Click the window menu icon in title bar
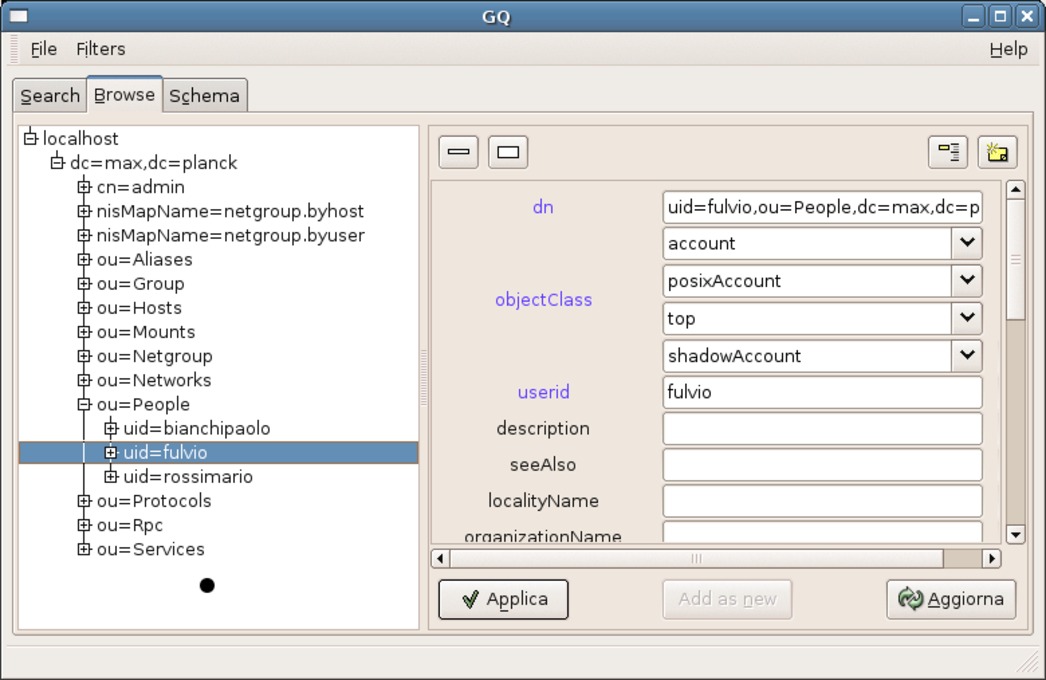This screenshot has height=680, width=1046. tap(19, 16)
